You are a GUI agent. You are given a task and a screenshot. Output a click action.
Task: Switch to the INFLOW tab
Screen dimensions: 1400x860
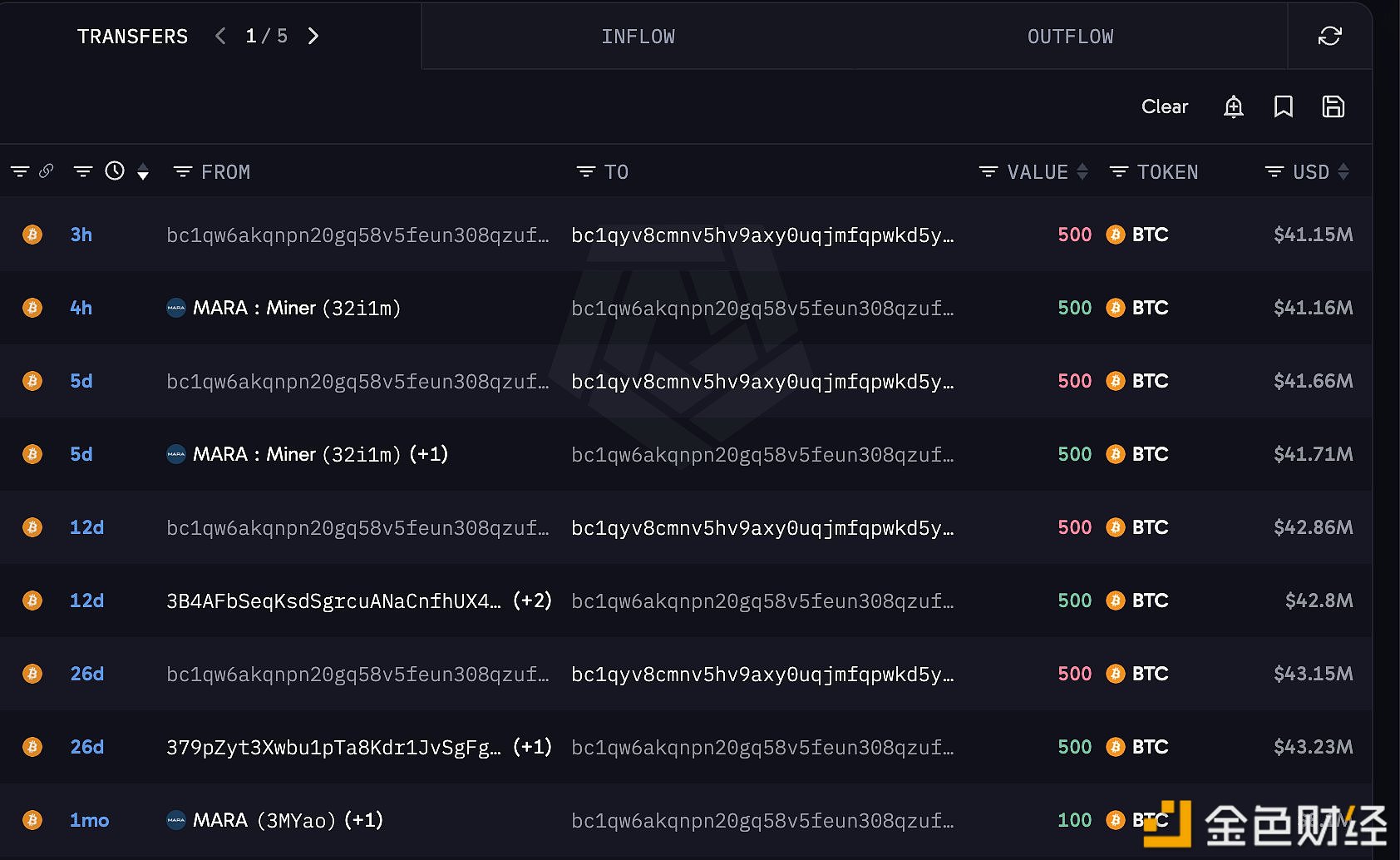pos(638,37)
